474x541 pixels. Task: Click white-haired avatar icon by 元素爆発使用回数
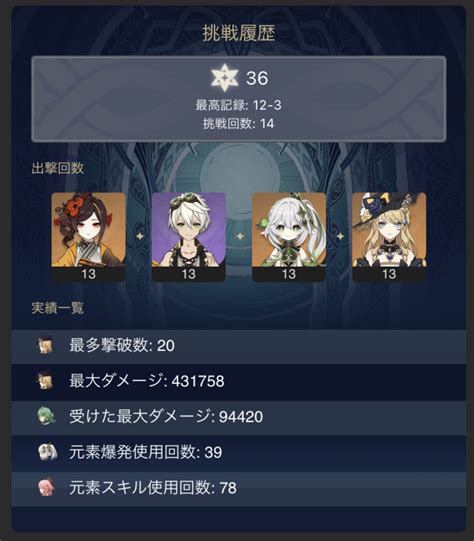(46, 452)
